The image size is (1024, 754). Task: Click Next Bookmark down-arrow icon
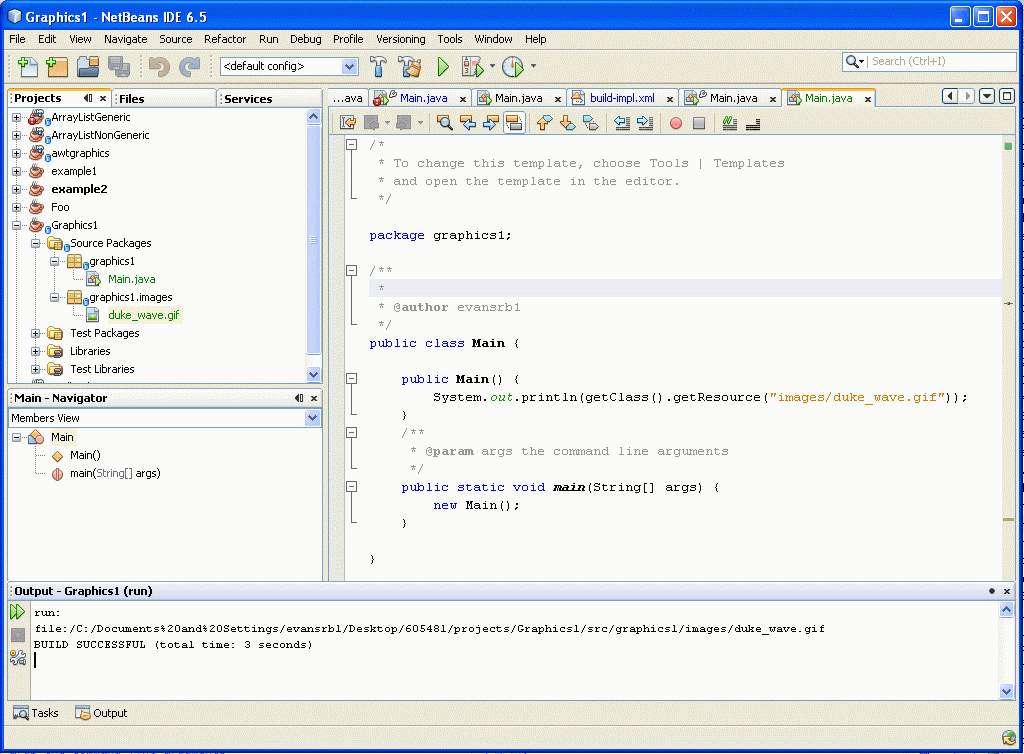[x=568, y=123]
